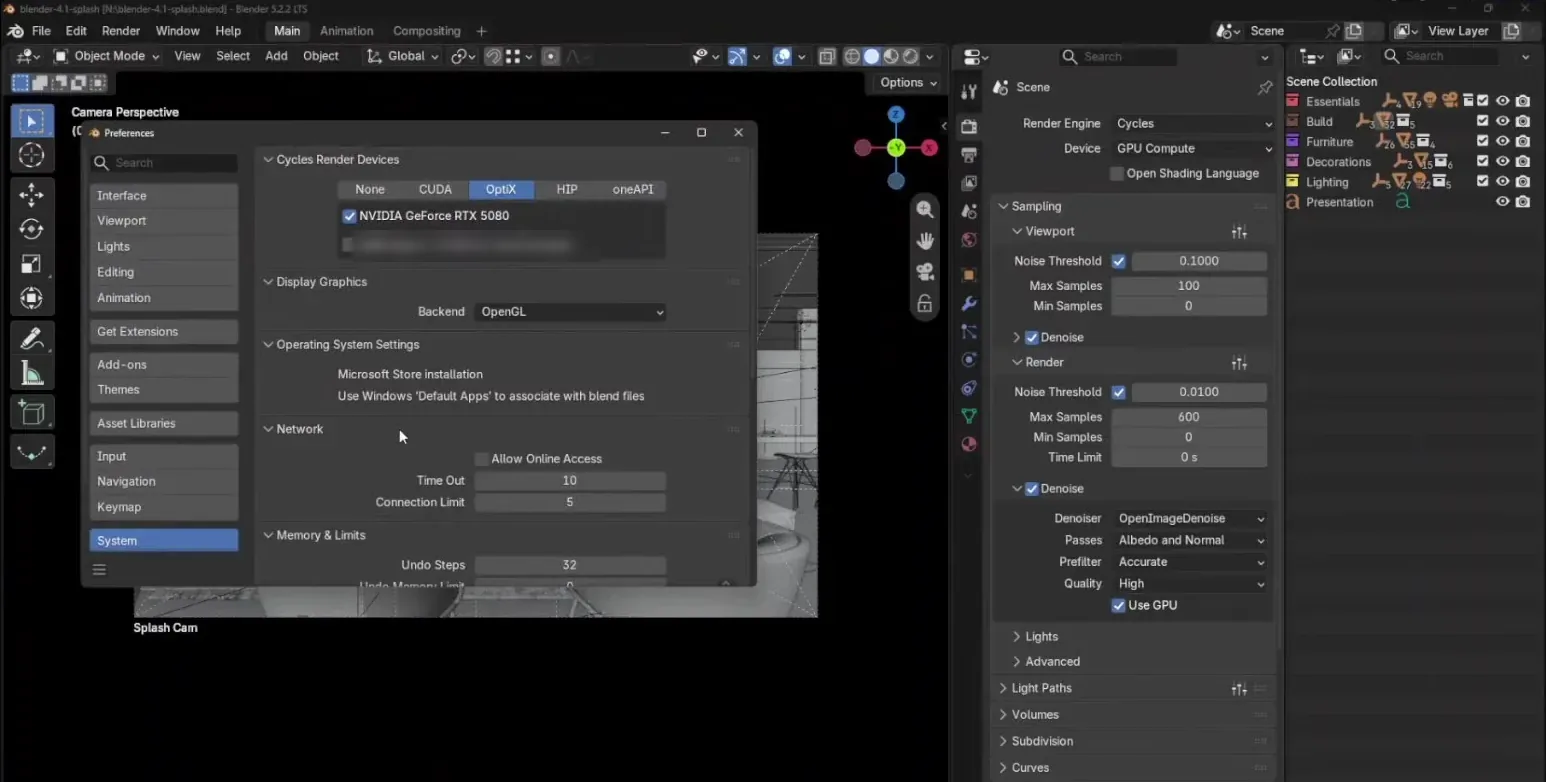Open the Render menu in top bar
Viewport: 1546px width, 782px height.
pyautogui.click(x=121, y=31)
